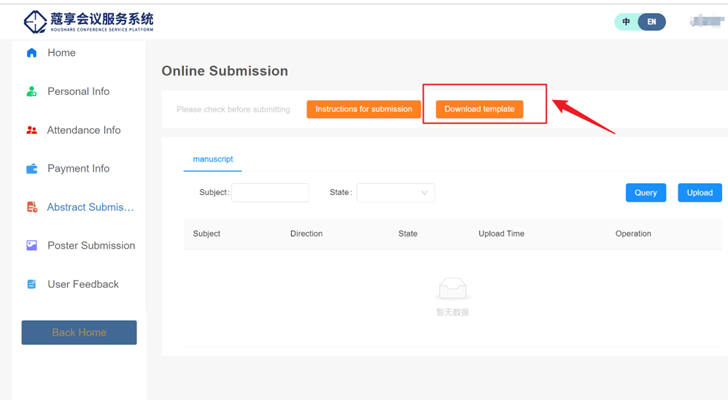Switch language to EN
This screenshot has width=728, height=400.
(x=651, y=21)
